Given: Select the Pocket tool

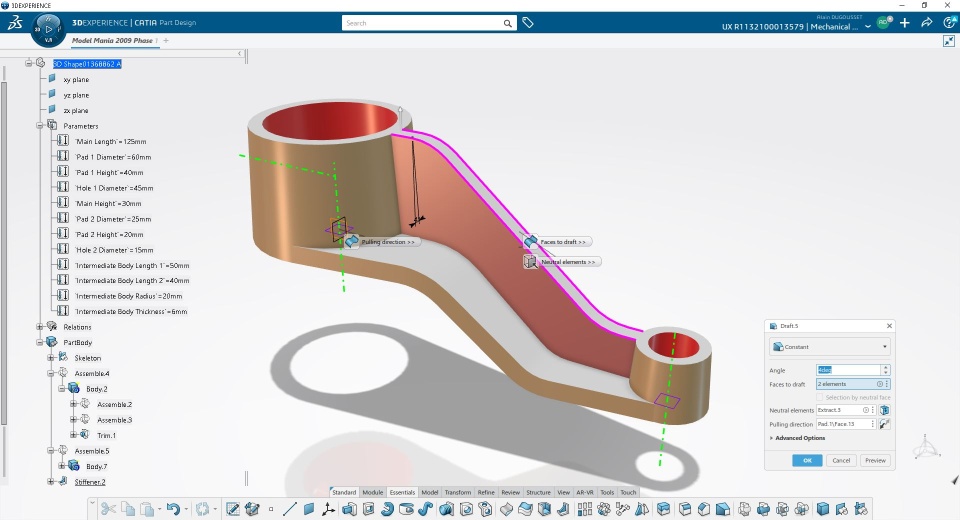Looking at the screenshot, I should (369, 509).
